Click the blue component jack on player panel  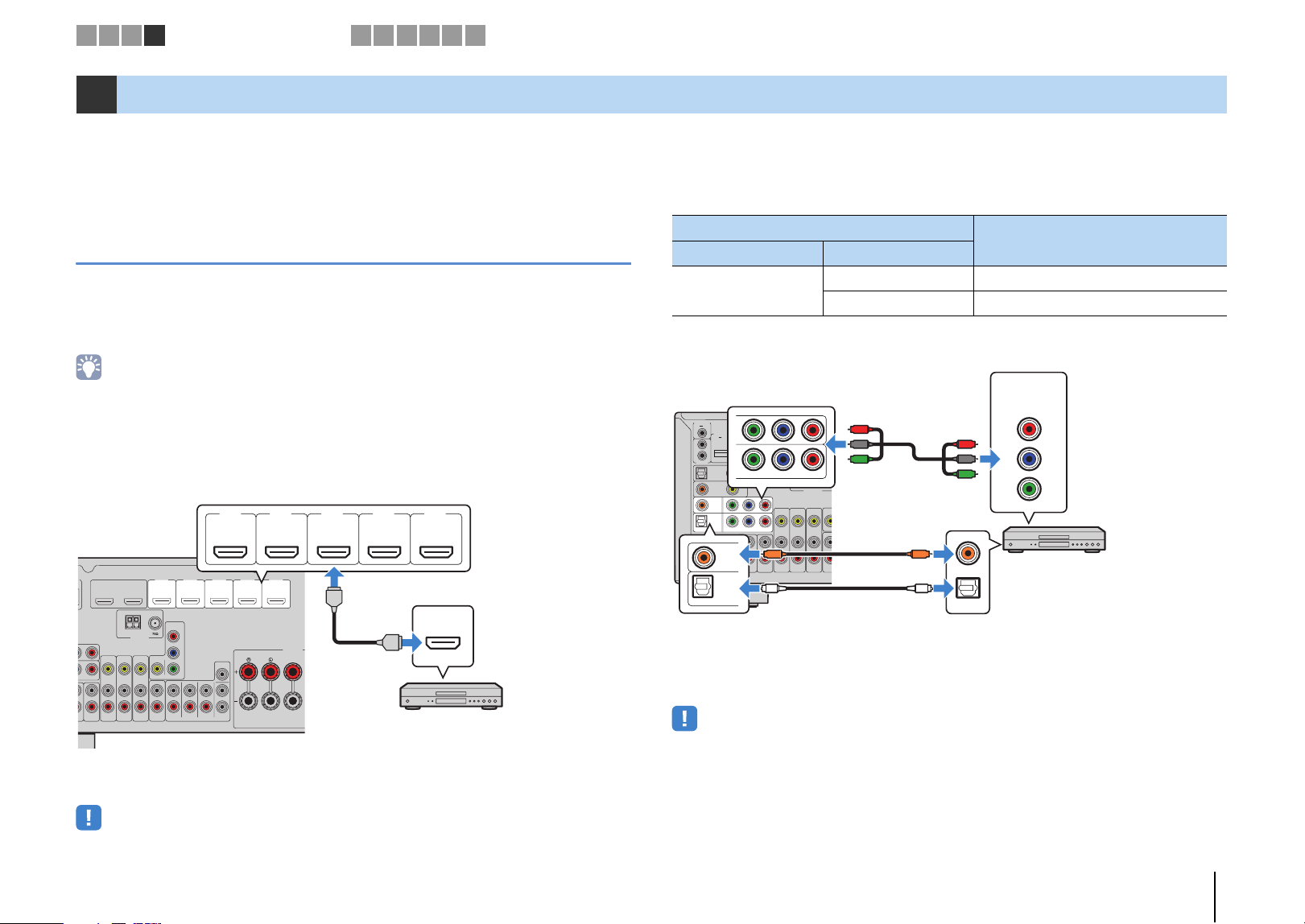tap(1028, 459)
